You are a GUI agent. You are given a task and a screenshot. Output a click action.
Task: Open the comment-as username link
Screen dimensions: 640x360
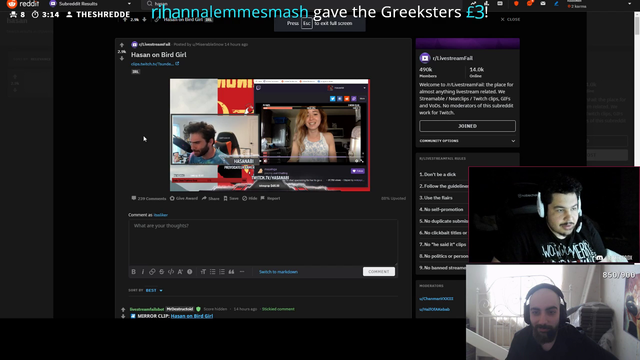pyautogui.click(x=161, y=215)
